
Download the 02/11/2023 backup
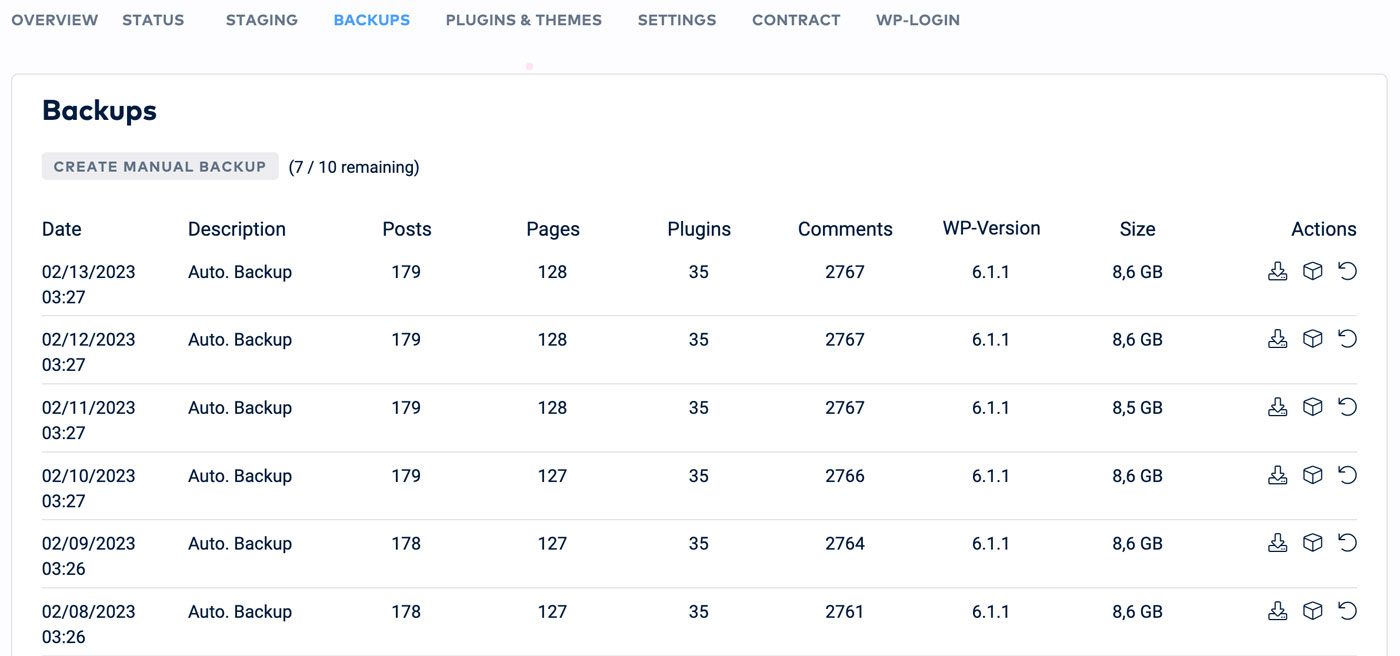tap(1277, 407)
